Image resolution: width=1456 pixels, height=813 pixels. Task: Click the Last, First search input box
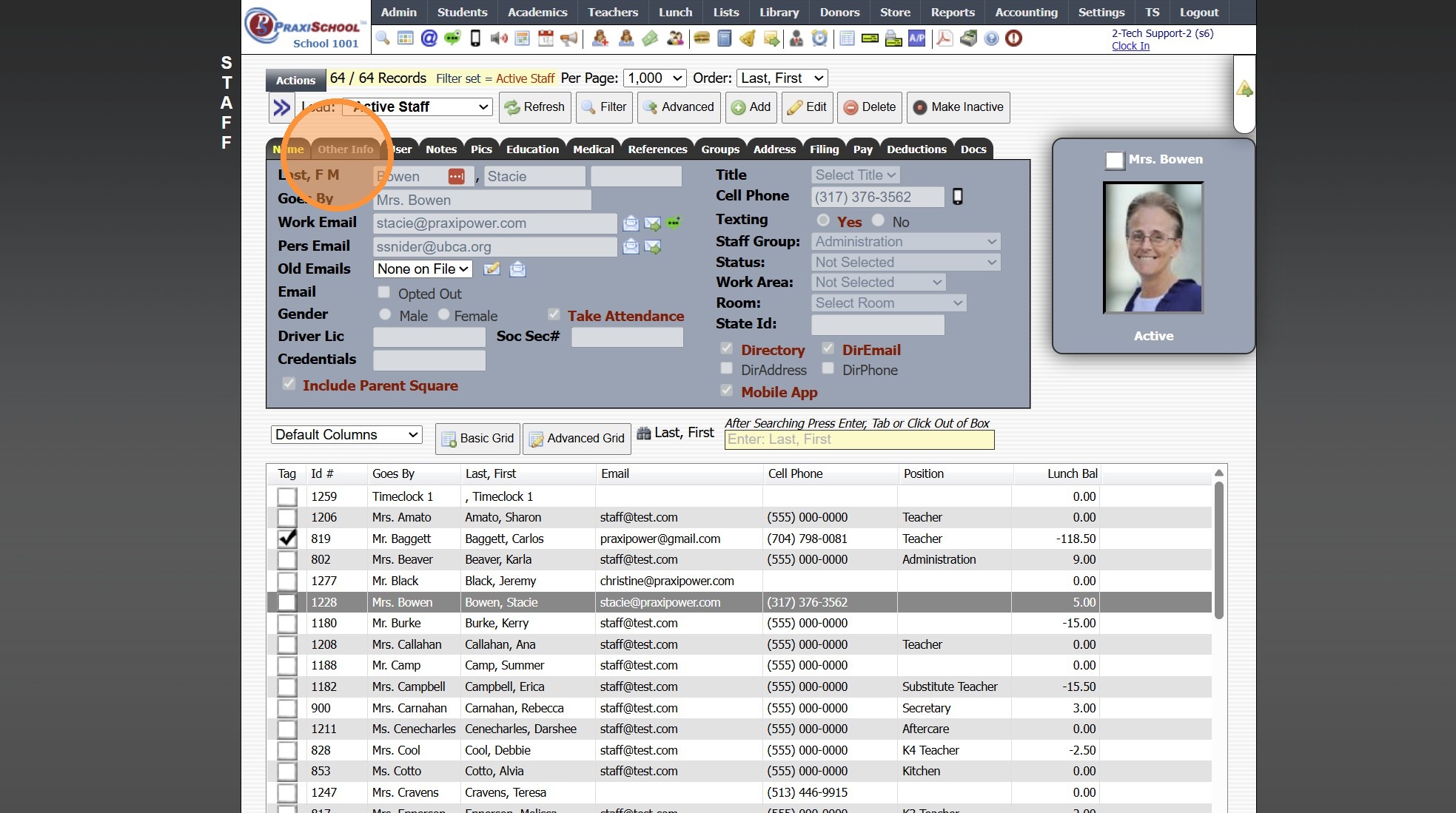(x=859, y=439)
